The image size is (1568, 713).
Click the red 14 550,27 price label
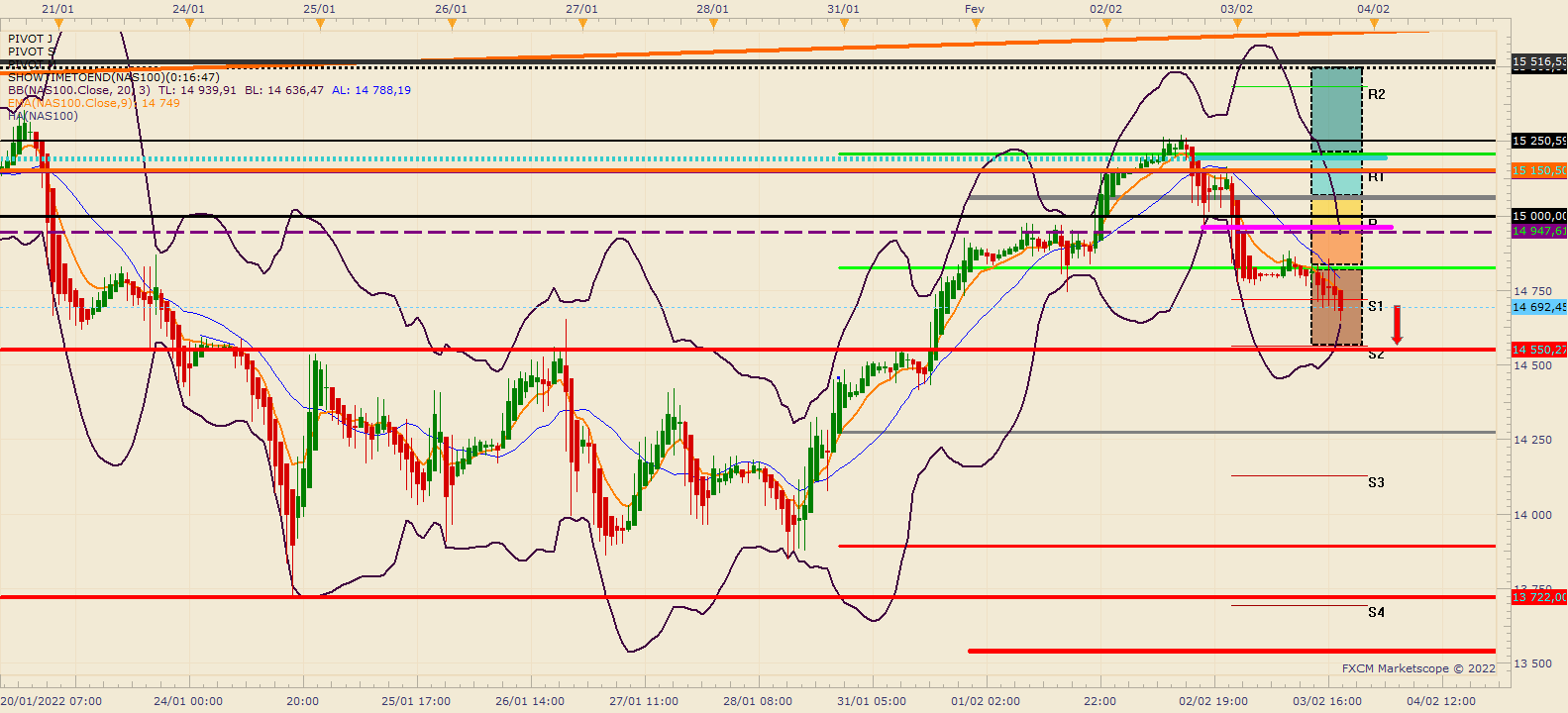click(x=1539, y=350)
